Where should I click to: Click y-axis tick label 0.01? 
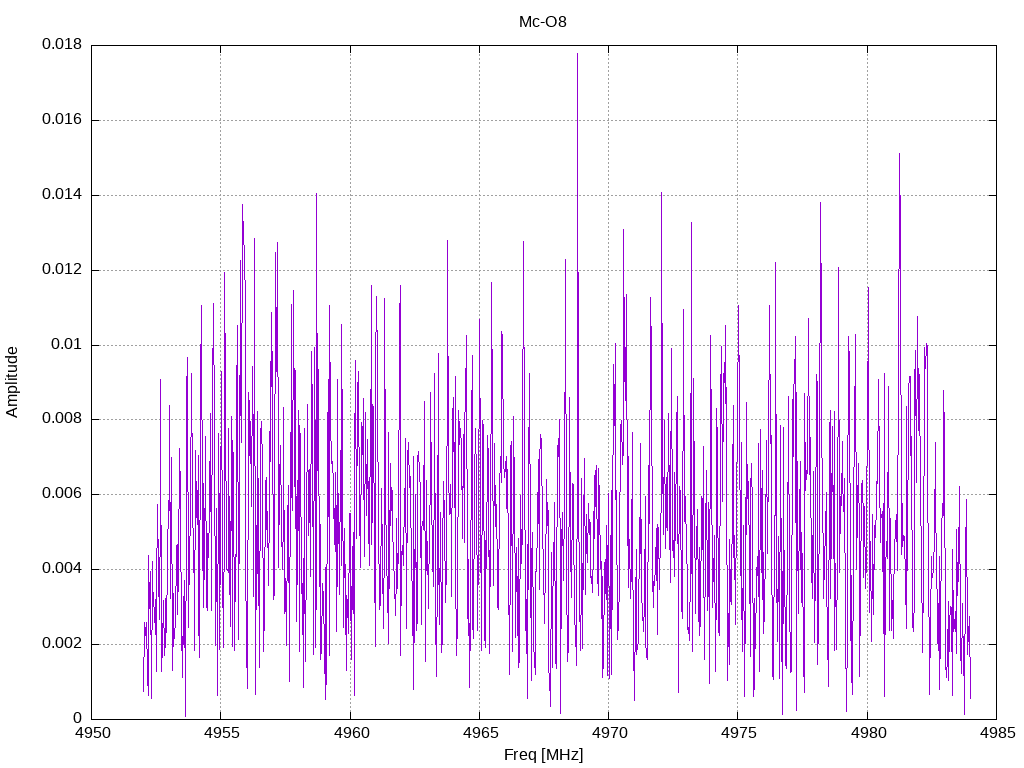[67, 344]
